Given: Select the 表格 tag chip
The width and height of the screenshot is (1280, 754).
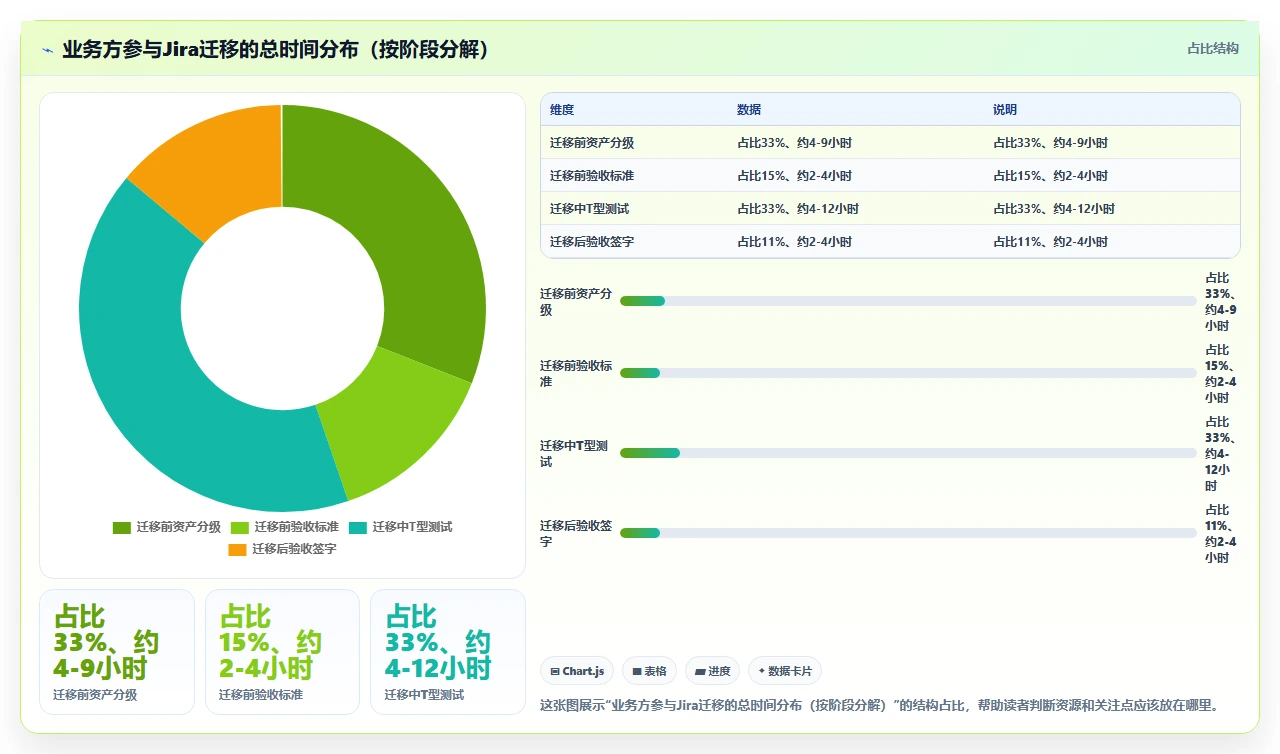Looking at the screenshot, I should point(649,671).
